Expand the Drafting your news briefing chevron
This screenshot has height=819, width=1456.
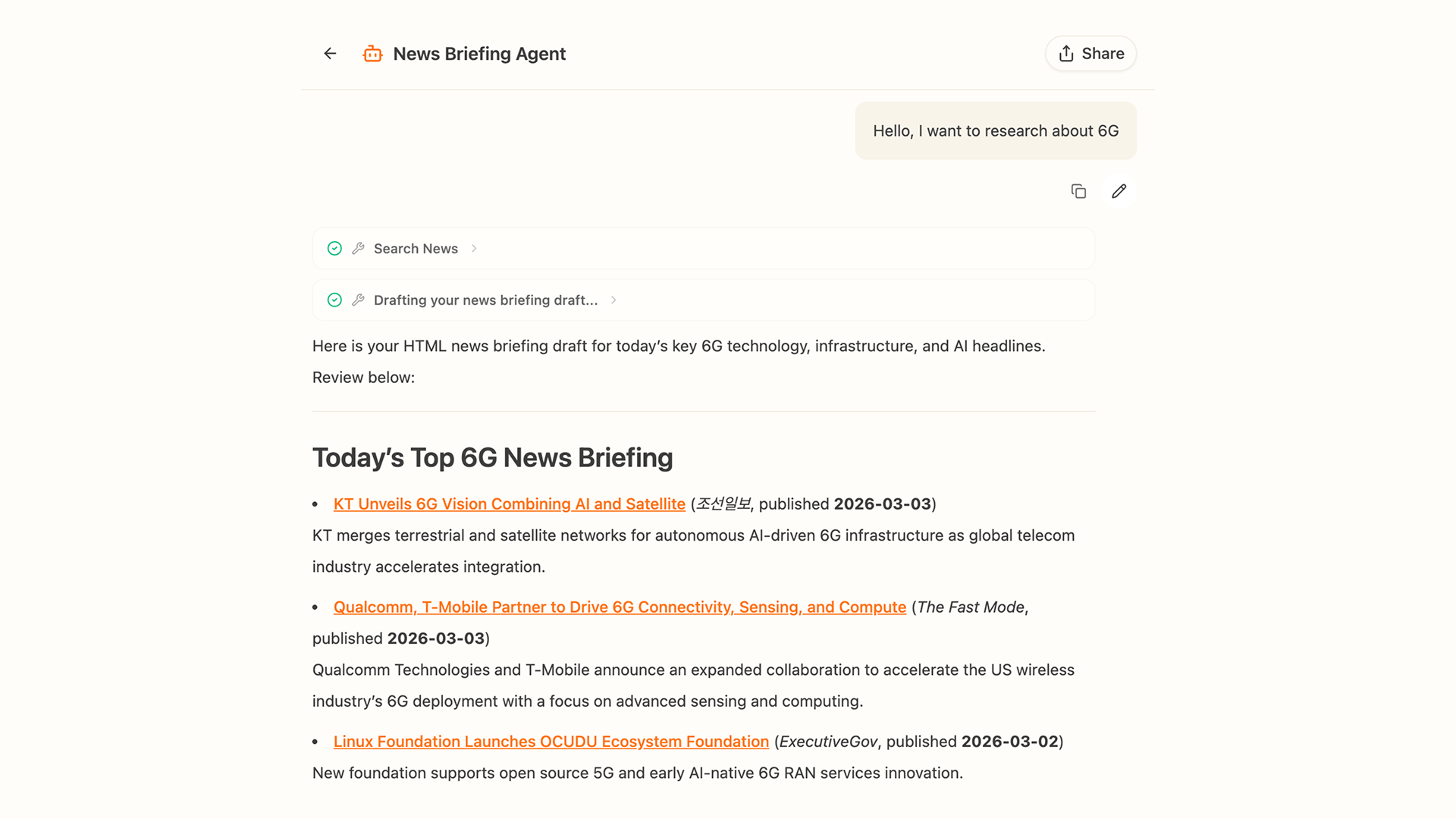tap(613, 300)
